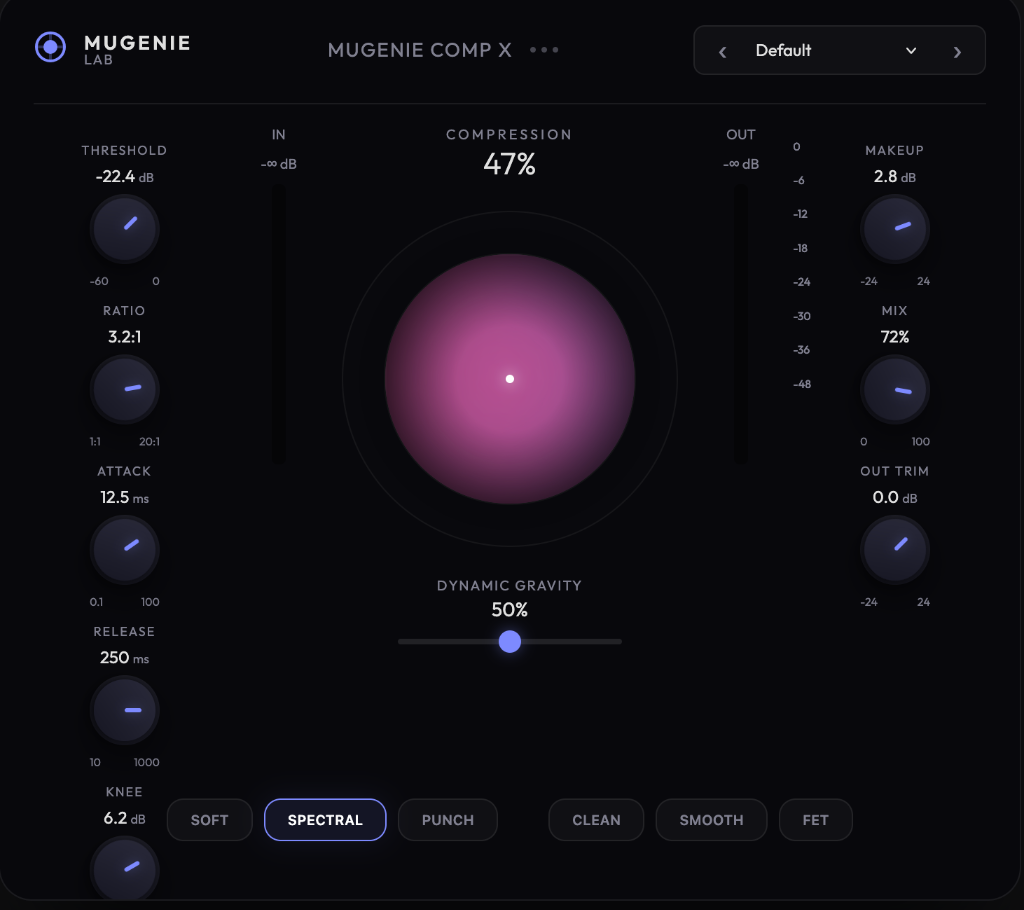The width and height of the screenshot is (1024, 910).
Task: Click the Mugenie Lab logo icon
Action: coord(50,47)
